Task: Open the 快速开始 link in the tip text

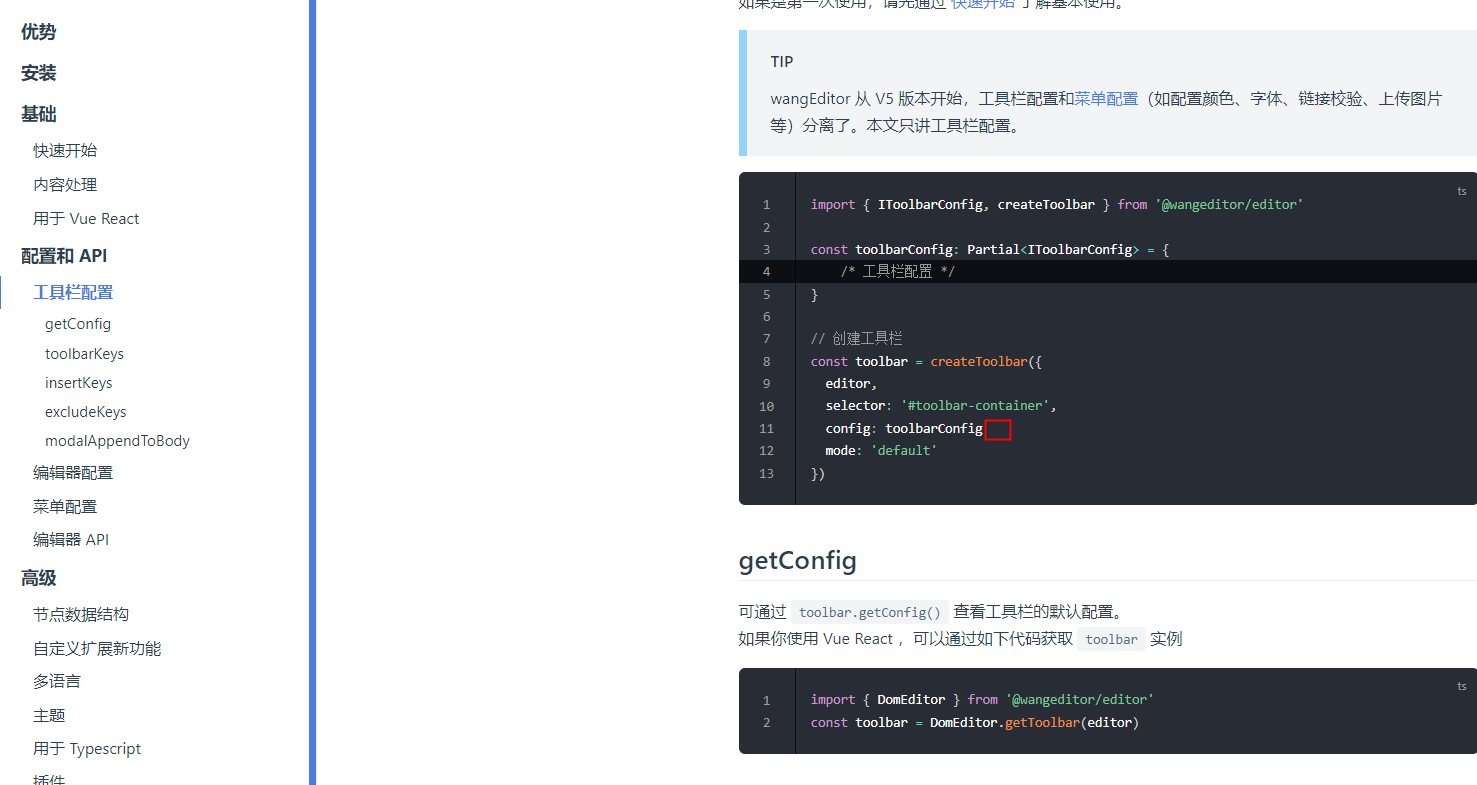Action: [x=982, y=4]
